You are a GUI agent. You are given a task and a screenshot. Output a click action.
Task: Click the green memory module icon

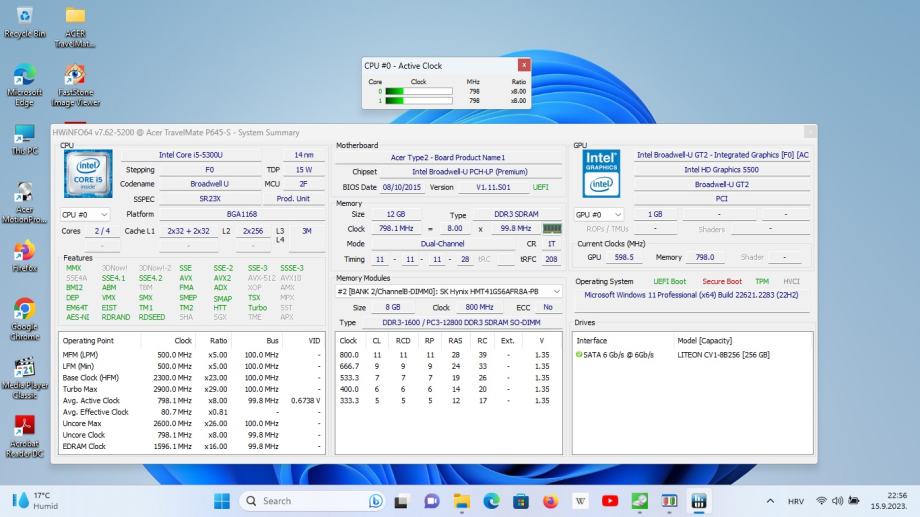pos(551,228)
